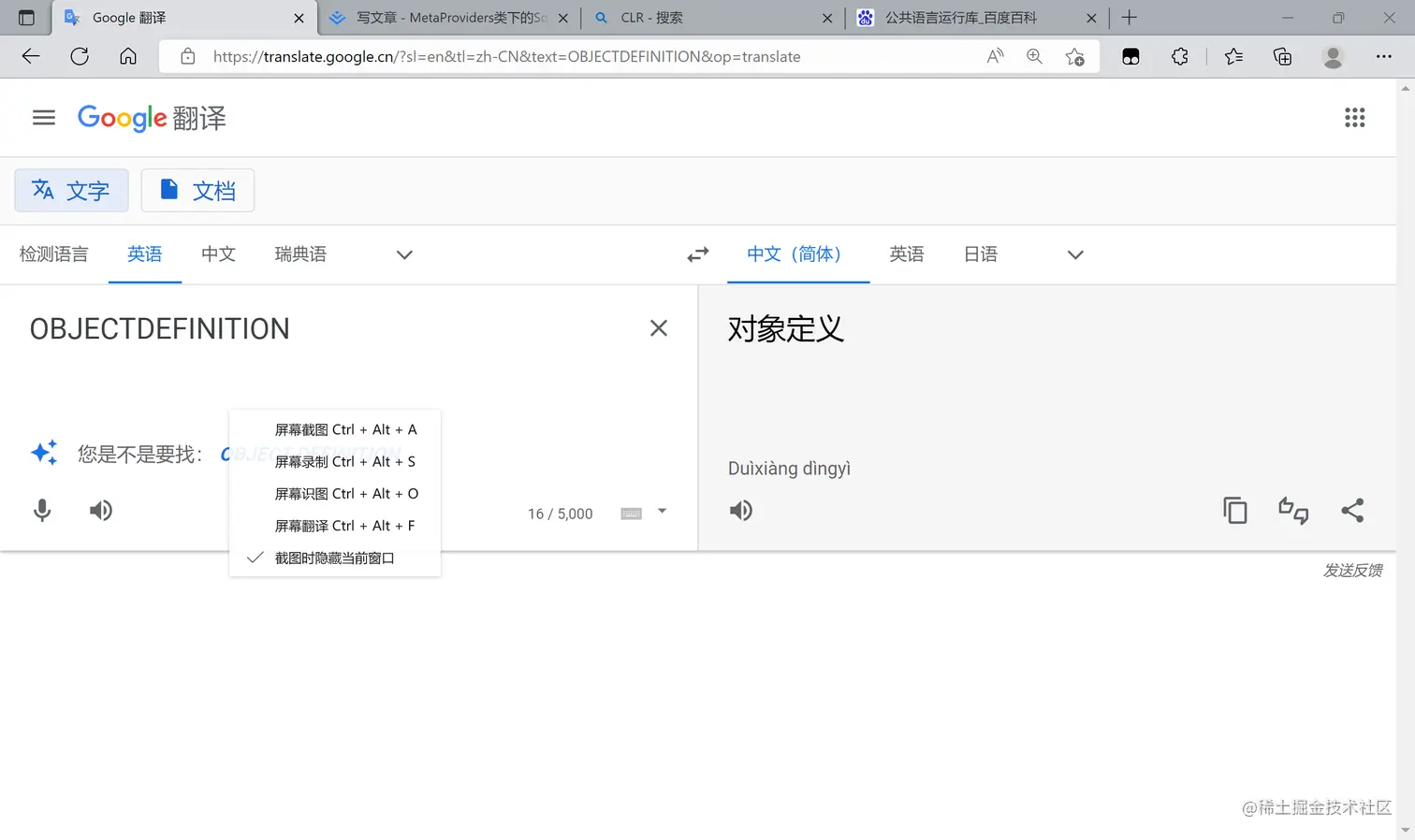Share the translation
1415x840 pixels.
pyautogui.click(x=1352, y=511)
